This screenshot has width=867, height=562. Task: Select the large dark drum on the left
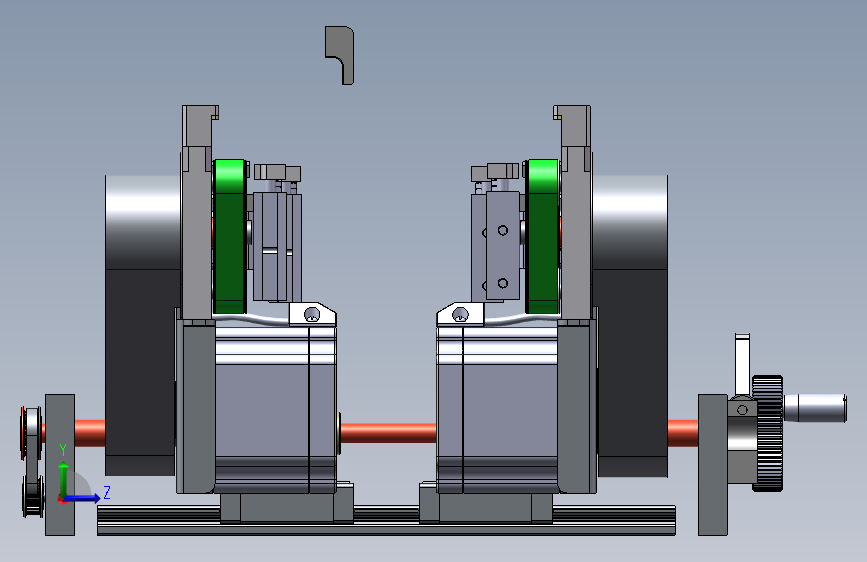point(142,325)
